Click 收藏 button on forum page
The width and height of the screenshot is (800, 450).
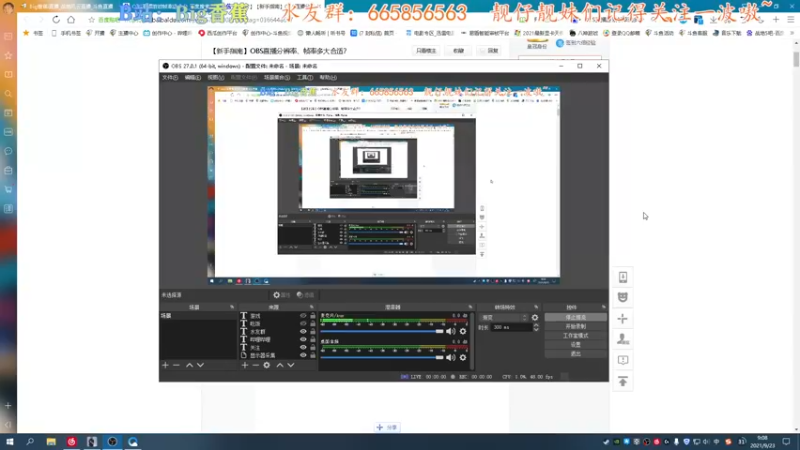pos(458,51)
